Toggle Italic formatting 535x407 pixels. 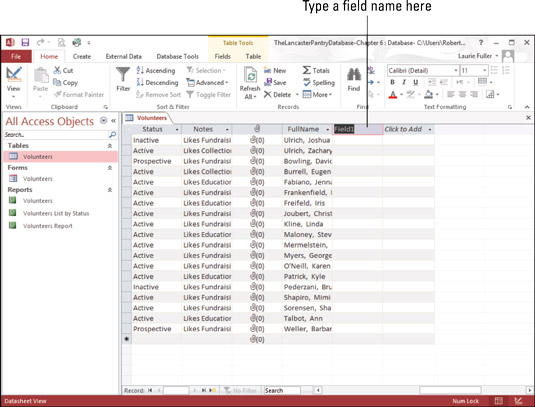(404, 82)
